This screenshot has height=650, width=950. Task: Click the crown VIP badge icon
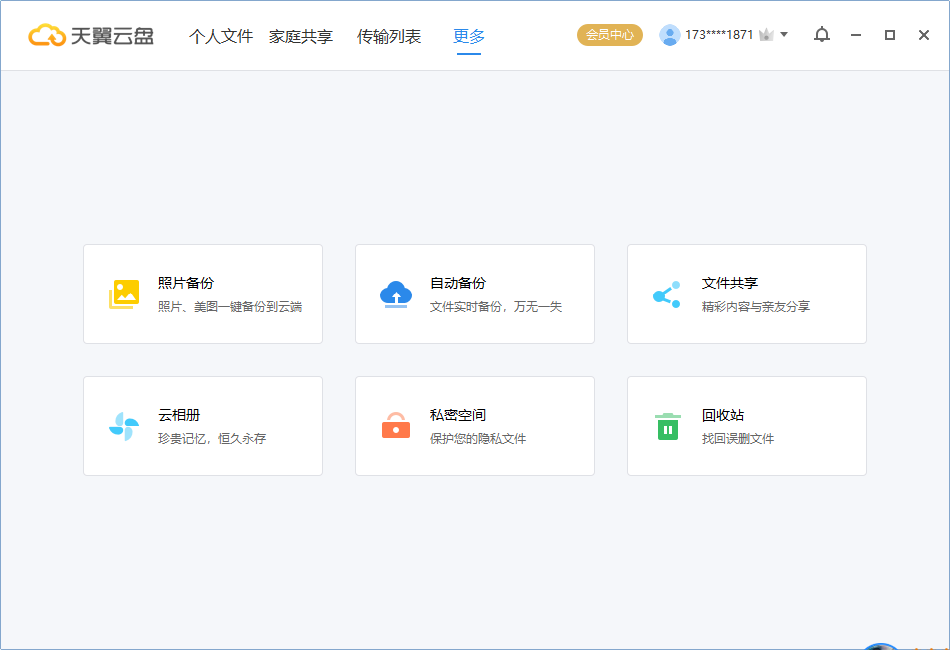point(766,35)
